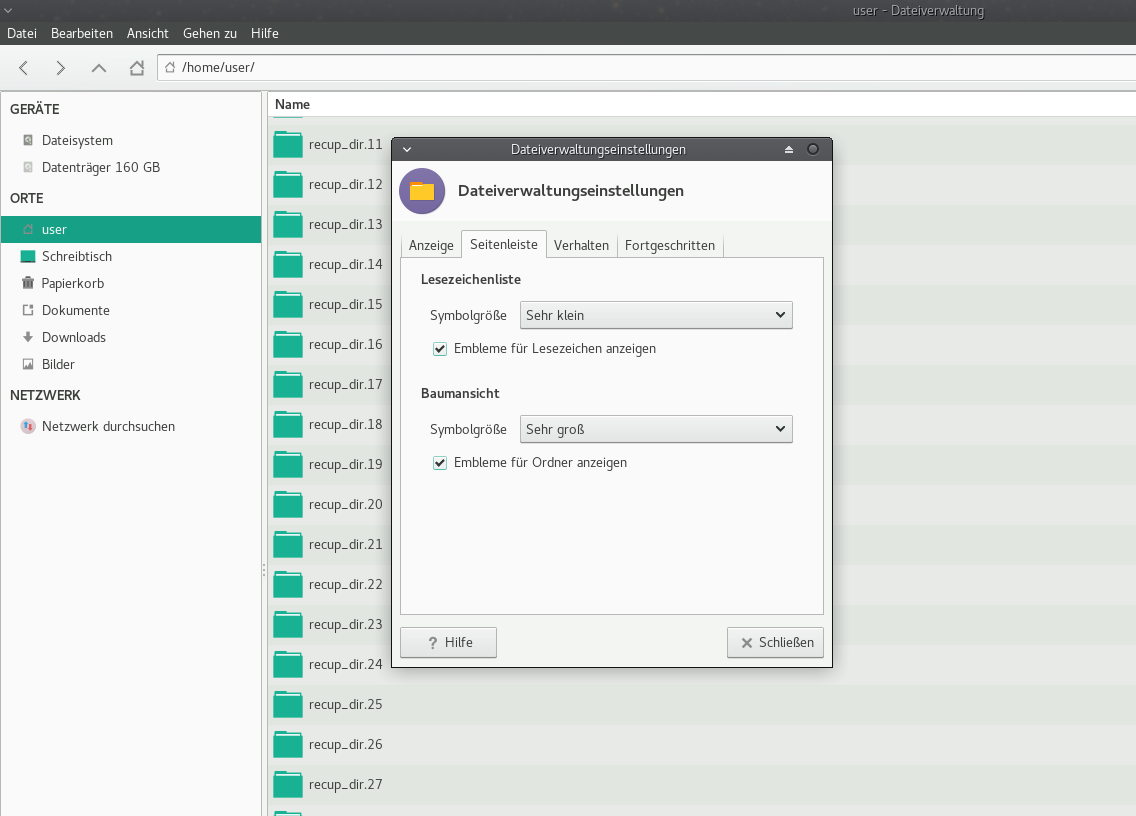Switch to the Fortgeschritten tab
The width and height of the screenshot is (1136, 816).
pos(669,245)
